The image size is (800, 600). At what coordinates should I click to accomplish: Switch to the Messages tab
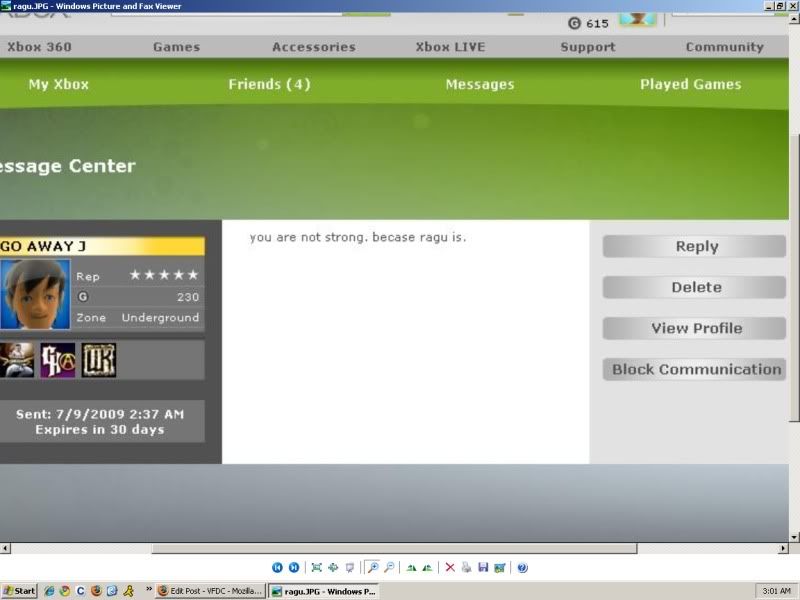(480, 84)
